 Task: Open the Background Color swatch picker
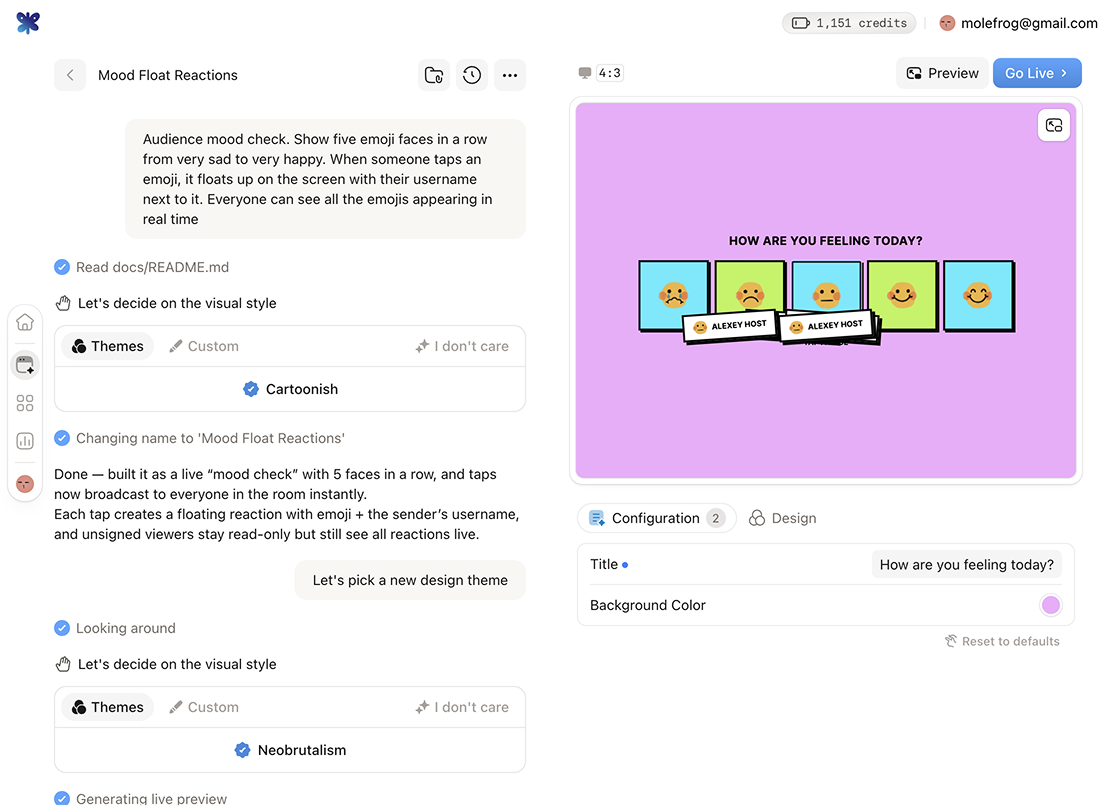pyautogui.click(x=1050, y=605)
